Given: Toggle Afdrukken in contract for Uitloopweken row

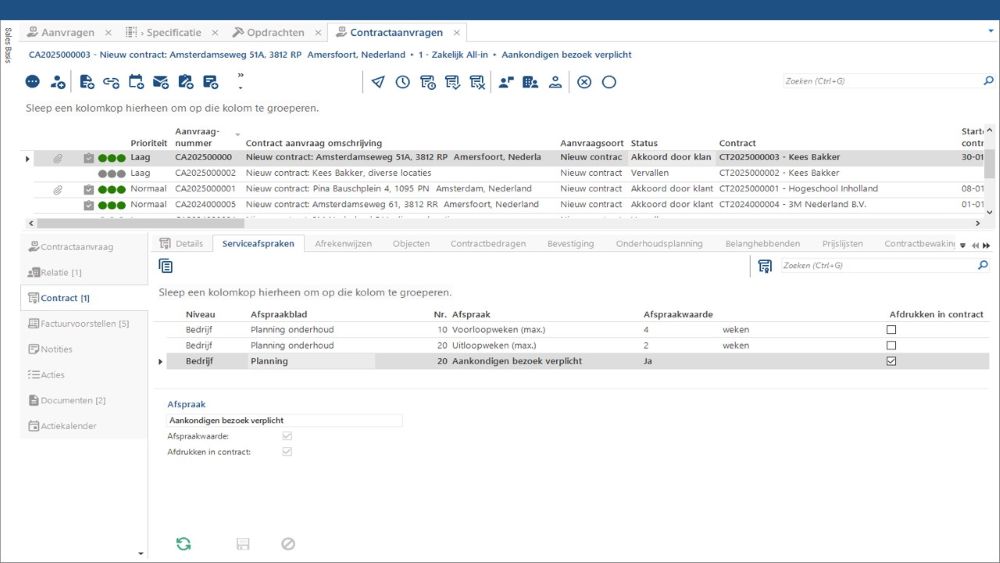Looking at the screenshot, I should [891, 345].
